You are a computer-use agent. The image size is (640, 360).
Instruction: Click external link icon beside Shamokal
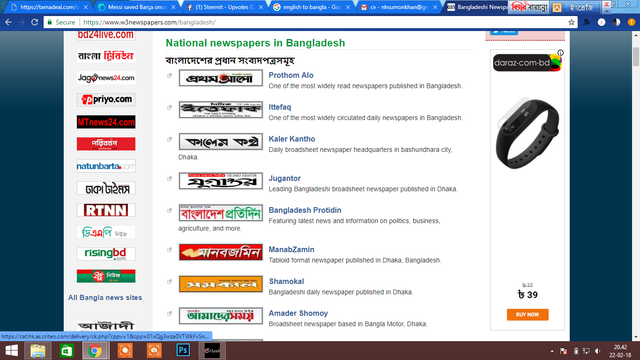pyautogui.click(x=169, y=282)
